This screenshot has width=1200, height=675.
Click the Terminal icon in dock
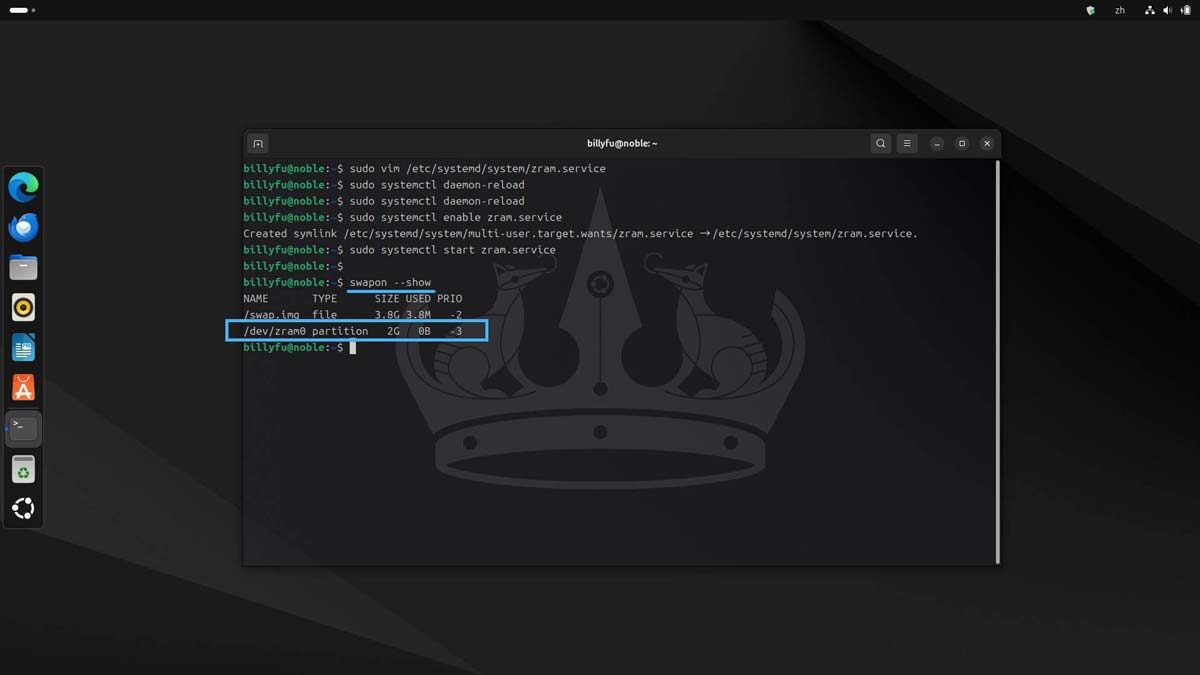(23, 429)
